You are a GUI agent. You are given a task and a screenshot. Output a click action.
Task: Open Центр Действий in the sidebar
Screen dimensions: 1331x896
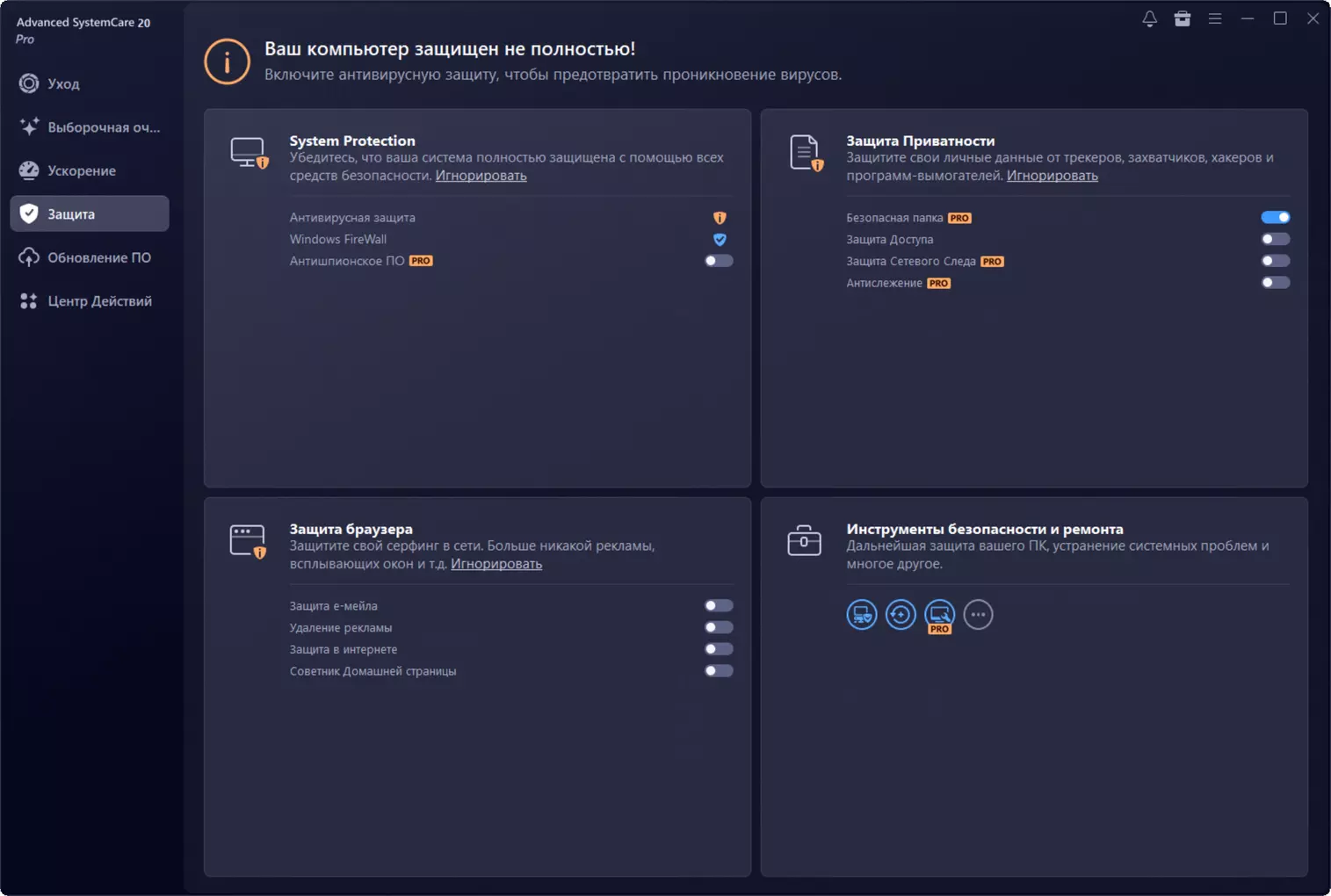click(x=90, y=300)
